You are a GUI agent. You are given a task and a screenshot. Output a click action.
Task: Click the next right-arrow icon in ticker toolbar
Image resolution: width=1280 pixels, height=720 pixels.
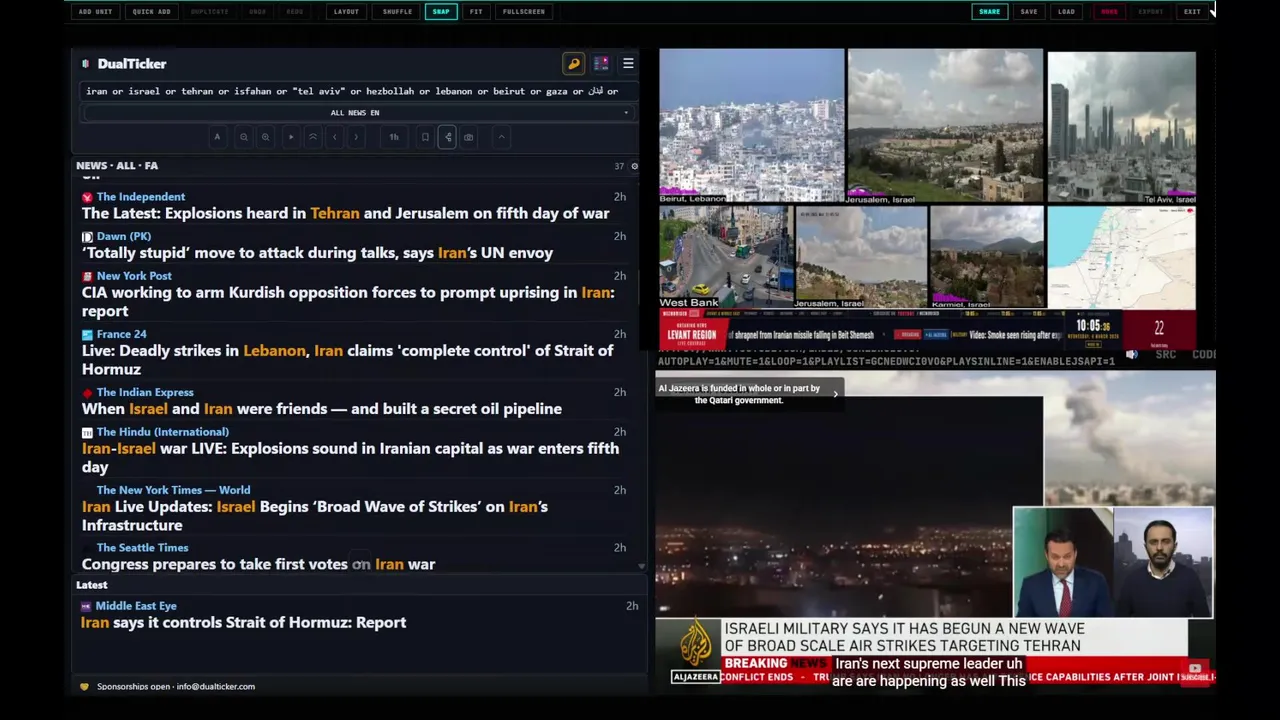point(356,137)
